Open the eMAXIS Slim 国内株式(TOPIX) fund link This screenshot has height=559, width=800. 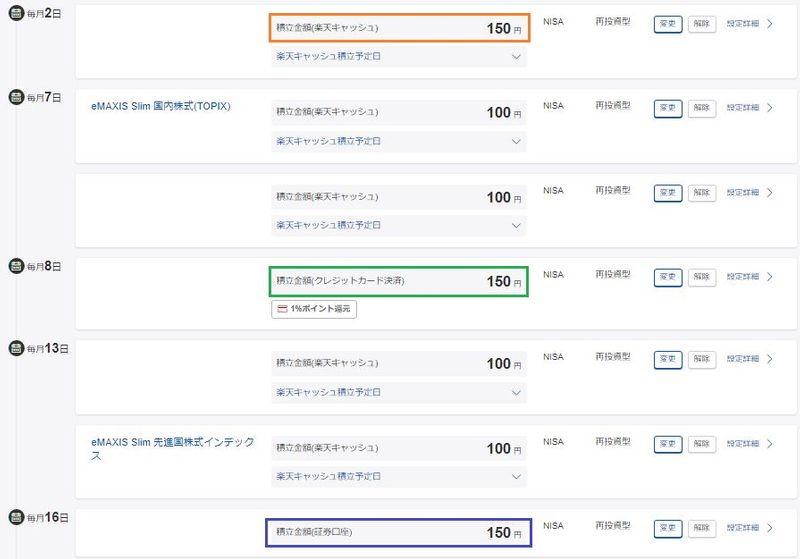pos(161,106)
